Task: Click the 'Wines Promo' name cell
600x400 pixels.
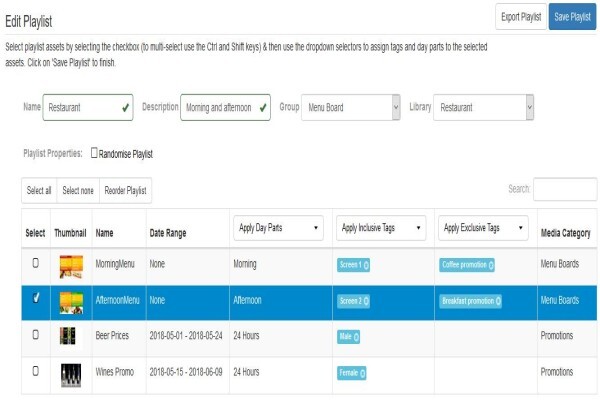Action: 115,372
